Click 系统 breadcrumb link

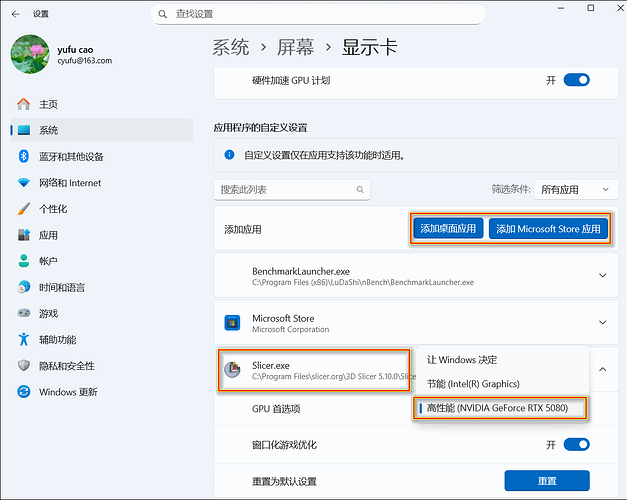[x=231, y=48]
